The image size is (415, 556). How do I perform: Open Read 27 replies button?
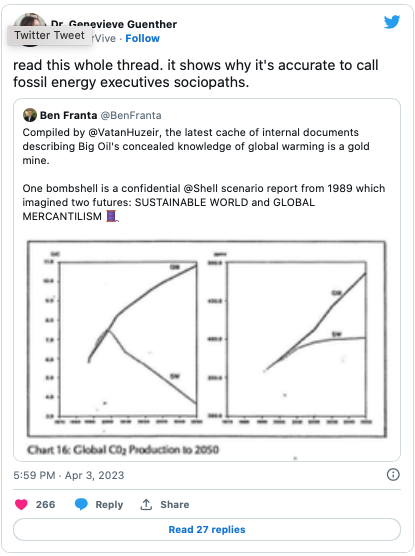click(207, 529)
